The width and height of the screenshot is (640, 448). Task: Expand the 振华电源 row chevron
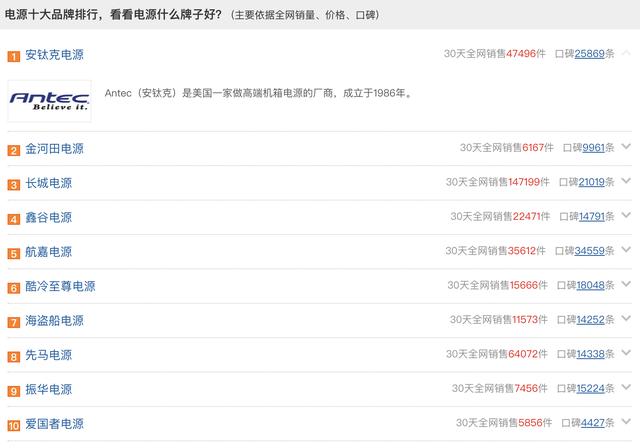pos(626,387)
